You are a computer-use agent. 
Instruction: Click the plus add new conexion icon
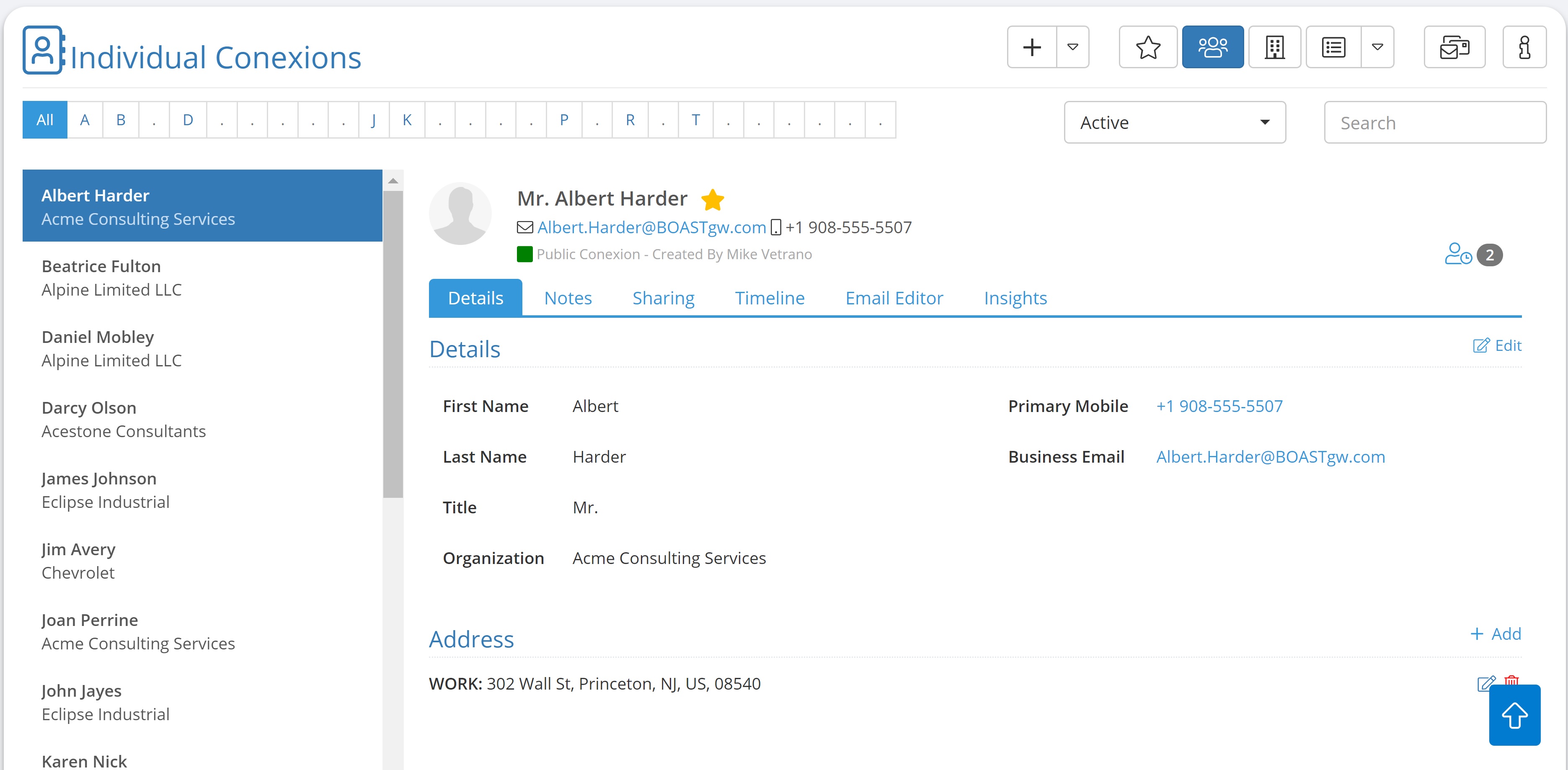(1032, 47)
